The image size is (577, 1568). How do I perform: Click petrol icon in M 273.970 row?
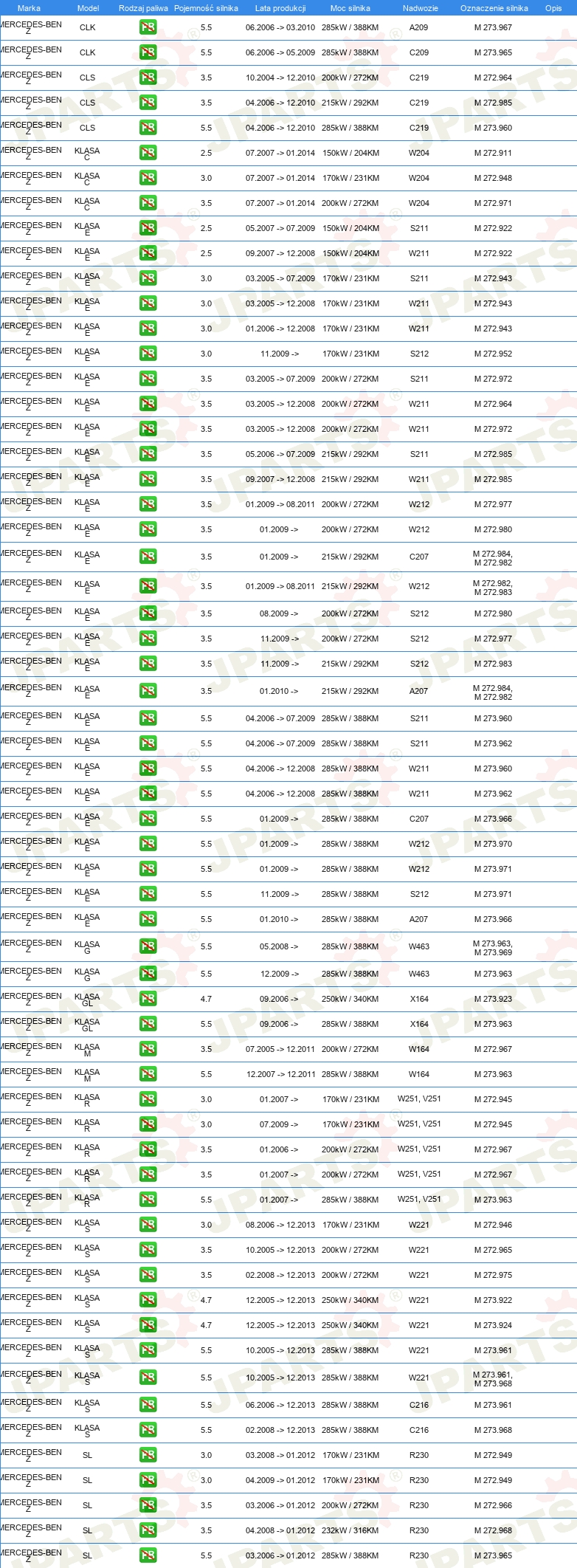(148, 844)
